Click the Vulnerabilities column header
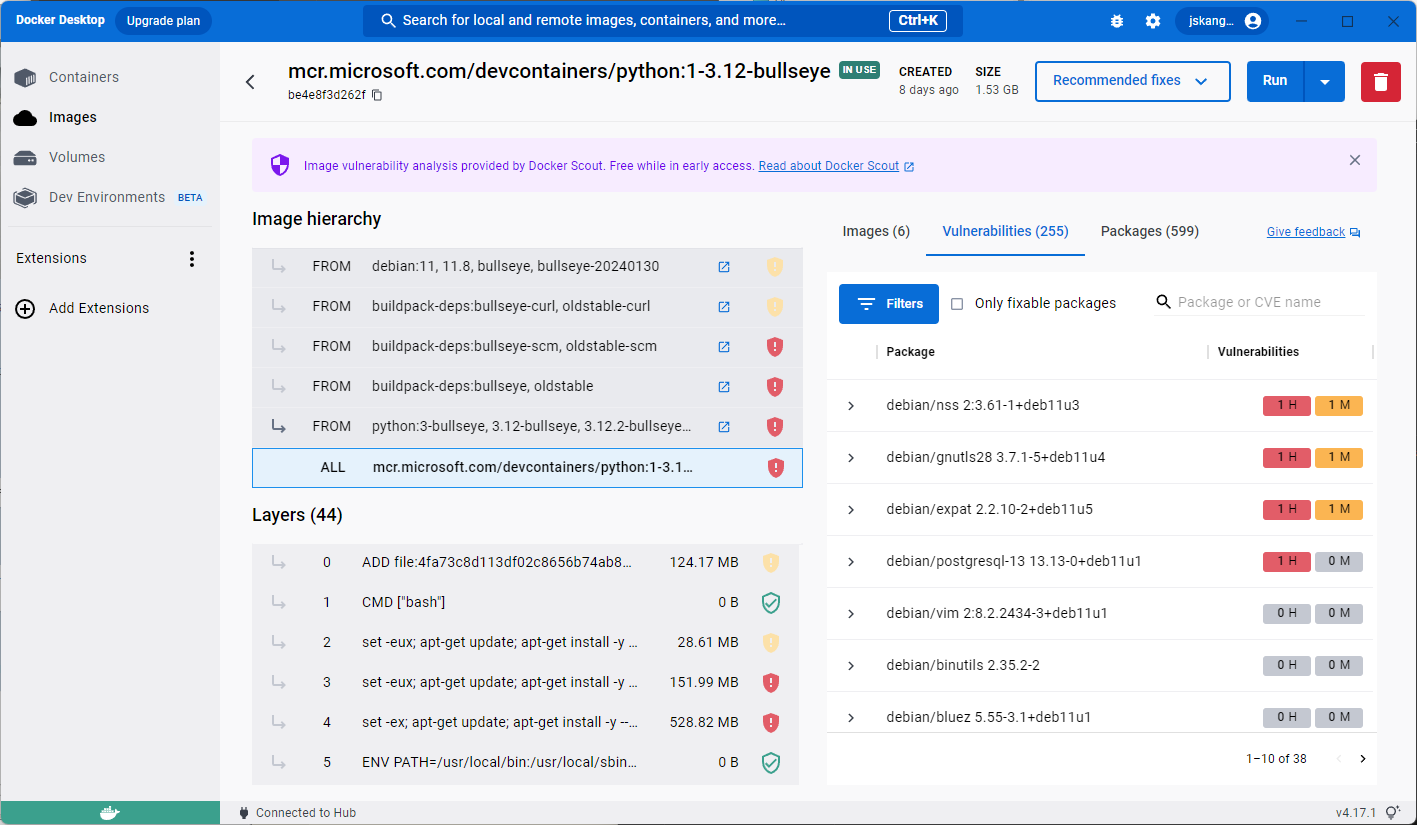Screen dimensions: 1417x825 click(x=1258, y=352)
